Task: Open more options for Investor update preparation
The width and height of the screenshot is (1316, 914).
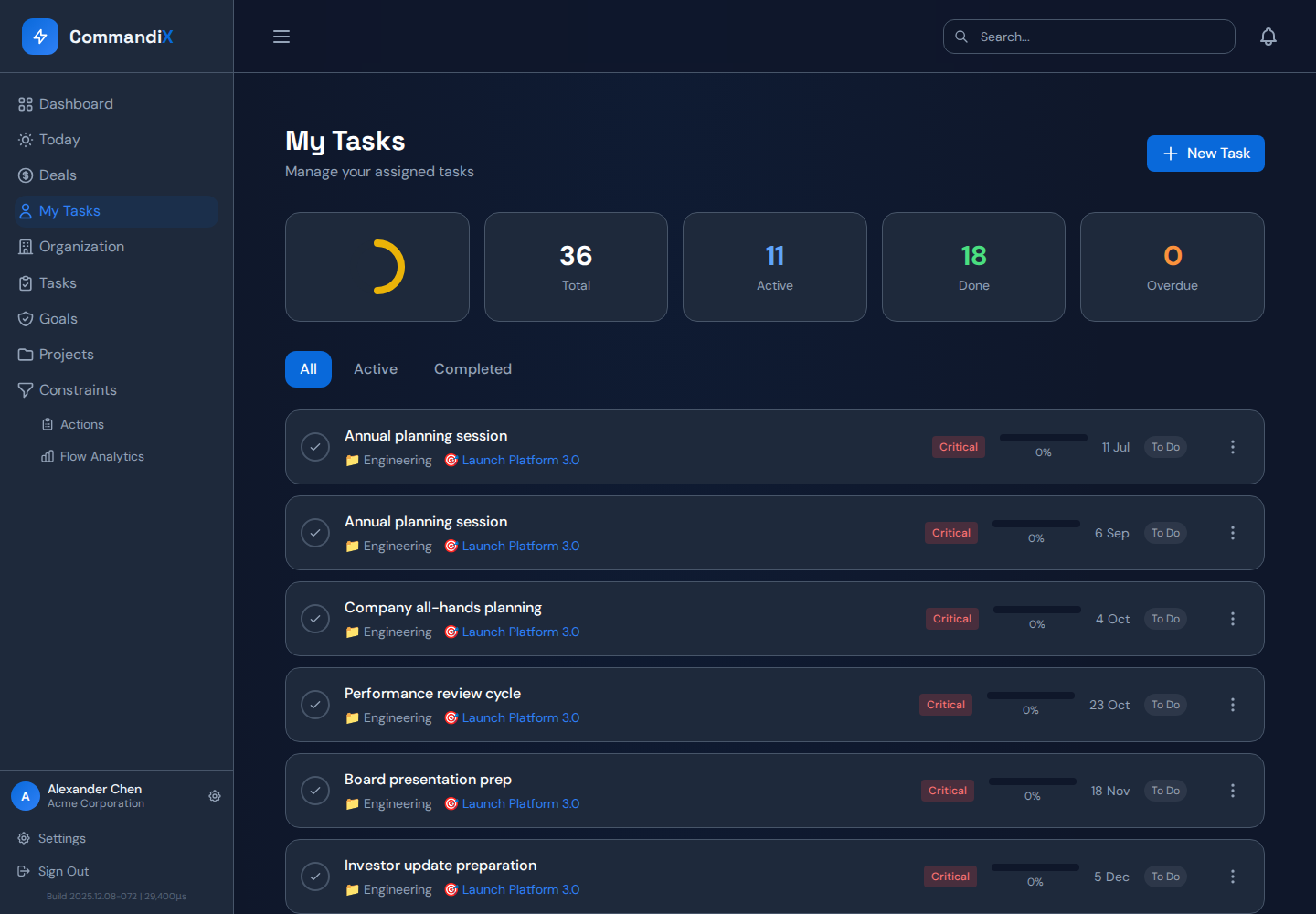Action: click(x=1233, y=877)
